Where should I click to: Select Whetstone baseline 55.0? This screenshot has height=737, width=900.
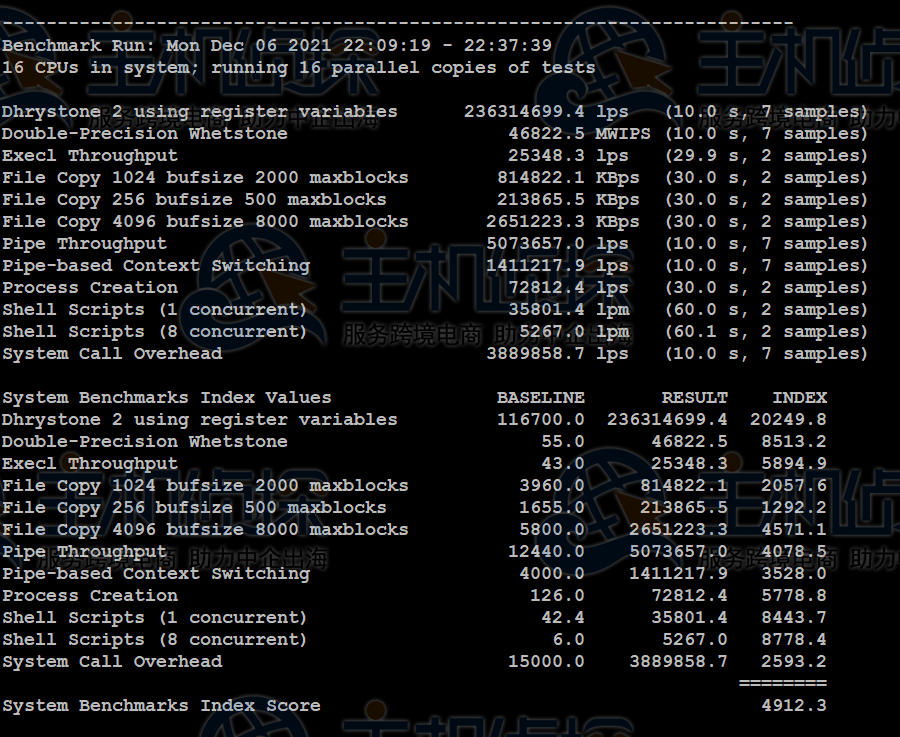(x=562, y=441)
